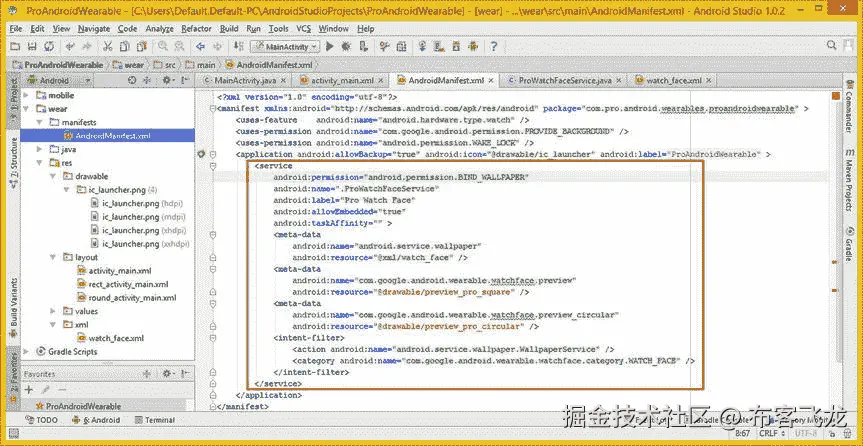Screen dimensions: 863x446
Task: Open the run configuration MainActivity dropdown
Action: [x=285, y=47]
